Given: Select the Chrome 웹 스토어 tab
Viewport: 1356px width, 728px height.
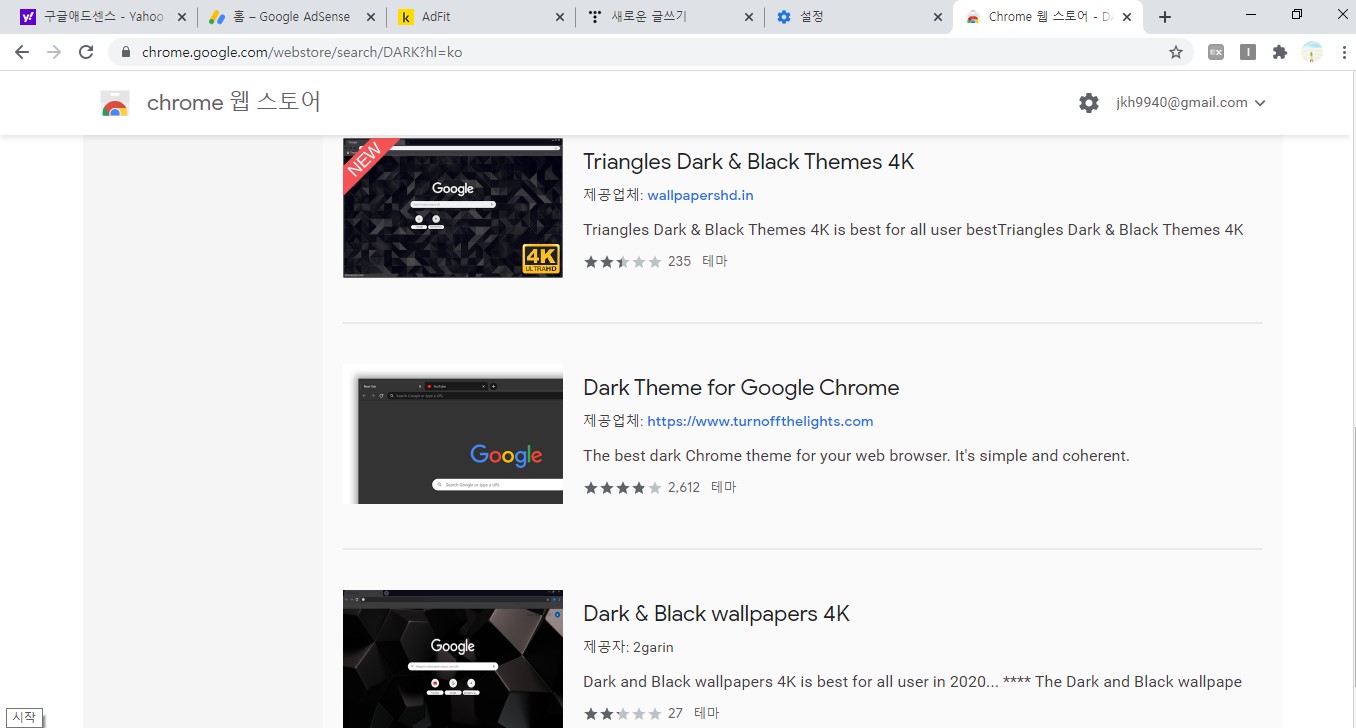Looking at the screenshot, I should [1047, 17].
